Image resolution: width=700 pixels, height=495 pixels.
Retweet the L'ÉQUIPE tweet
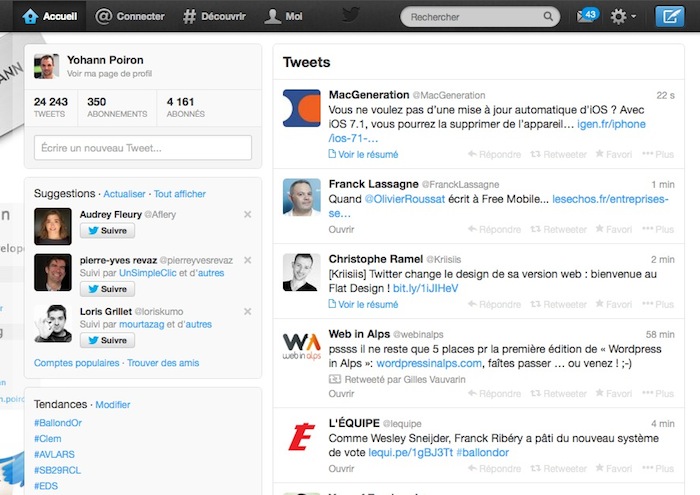coord(558,469)
